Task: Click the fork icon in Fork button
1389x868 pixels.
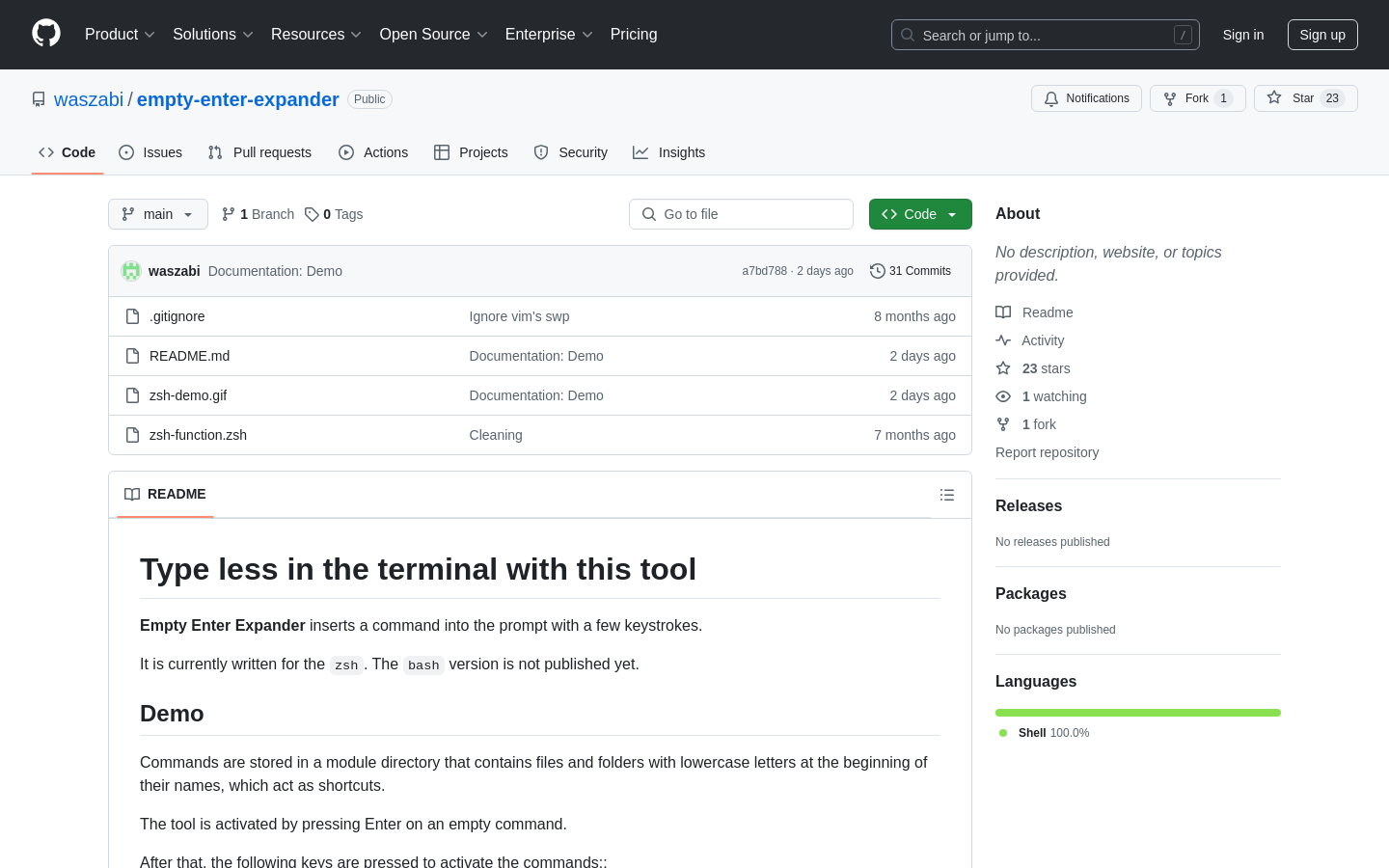Action: click(1170, 98)
